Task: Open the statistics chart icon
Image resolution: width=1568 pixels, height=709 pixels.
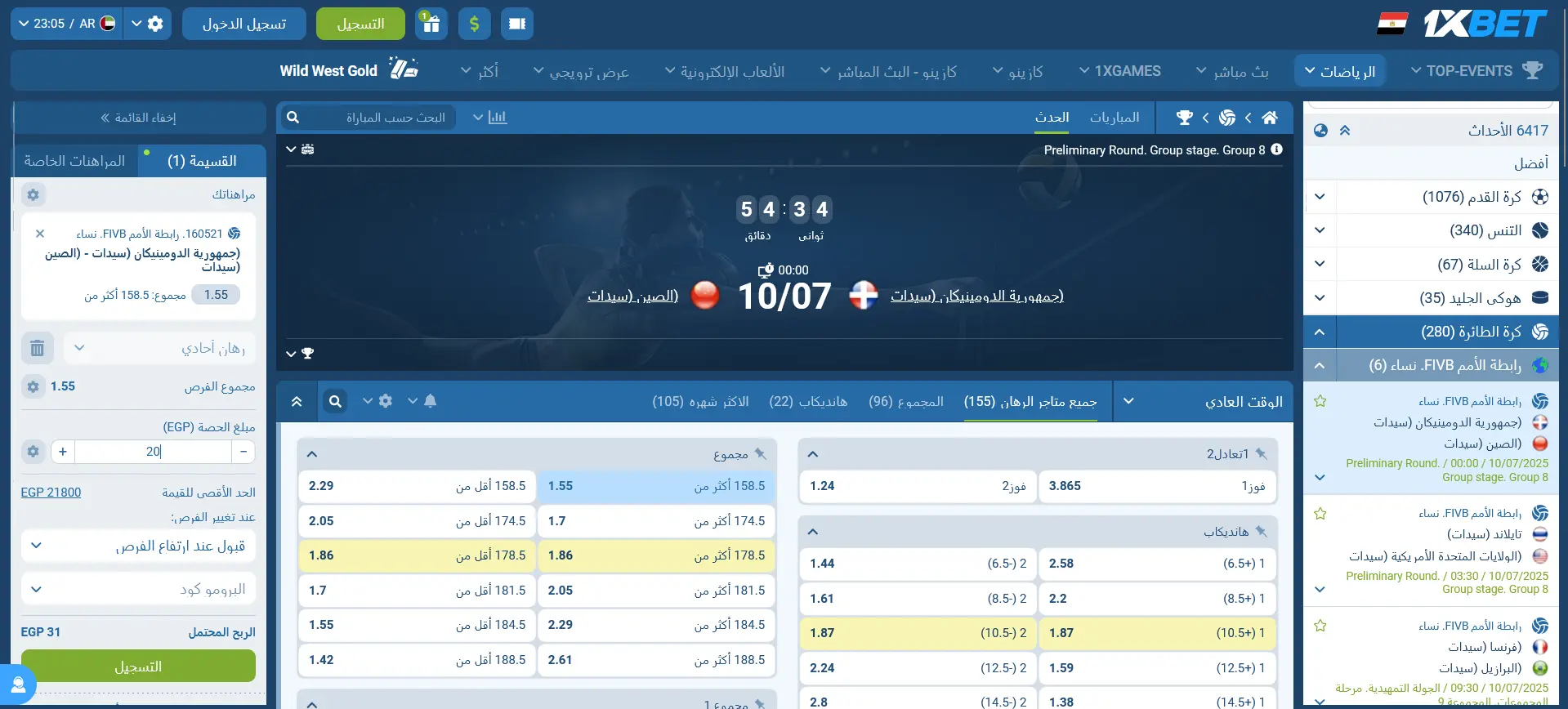Action: [x=498, y=118]
